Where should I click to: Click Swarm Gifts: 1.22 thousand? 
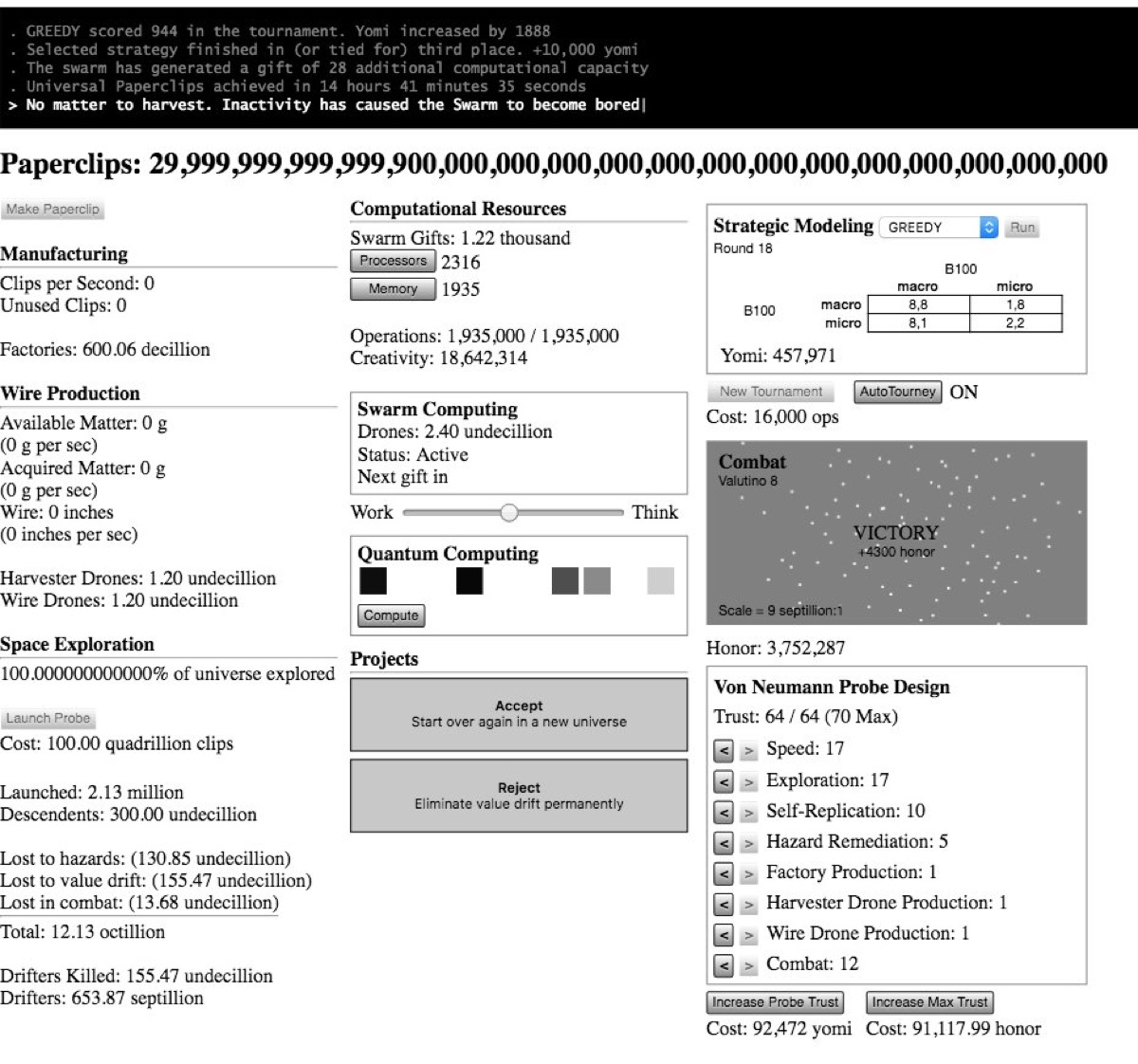(x=460, y=238)
